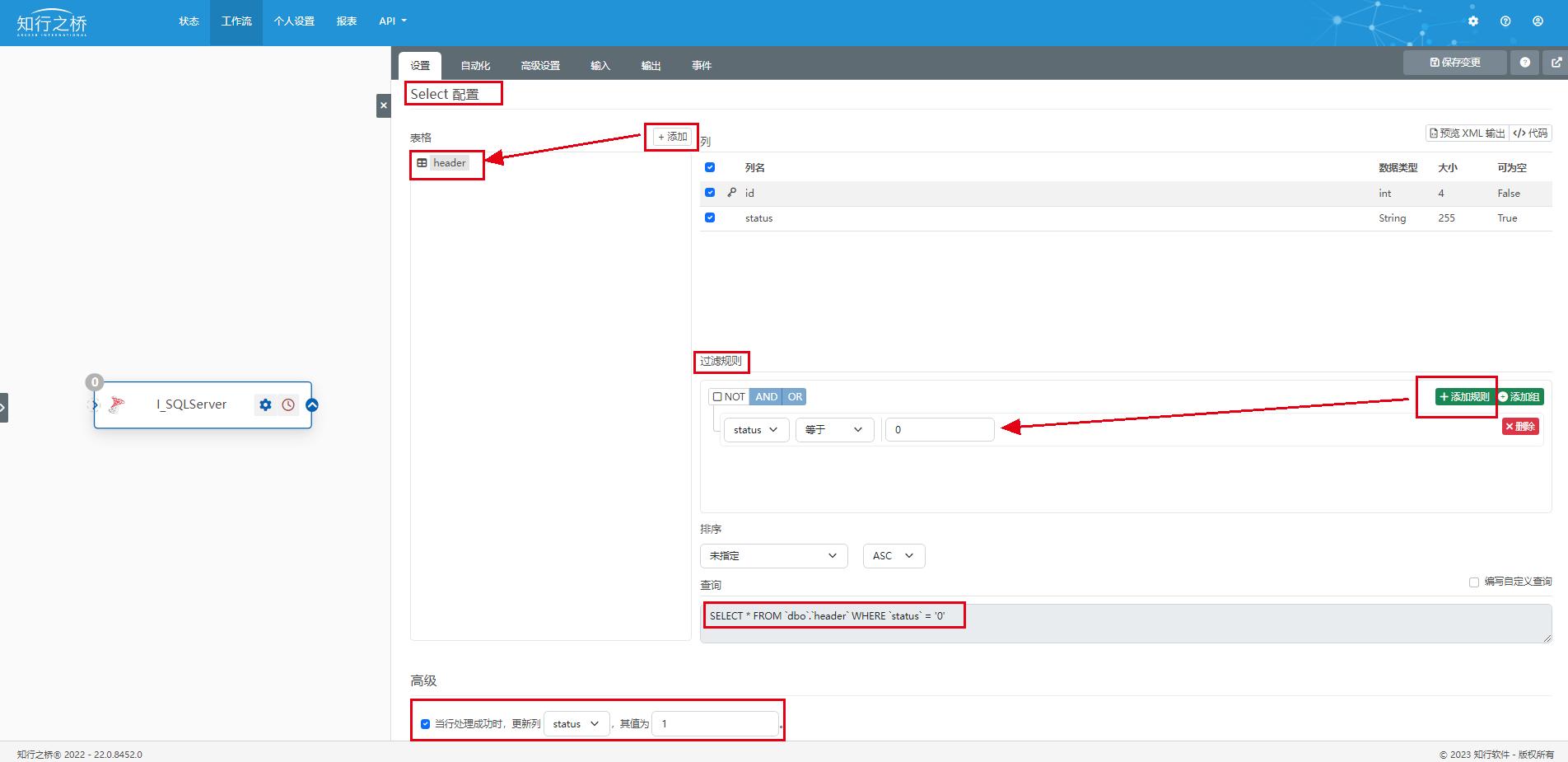Image resolution: width=1568 pixels, height=762 pixels.
Task: Open the 个人设置 menu
Action: point(294,21)
